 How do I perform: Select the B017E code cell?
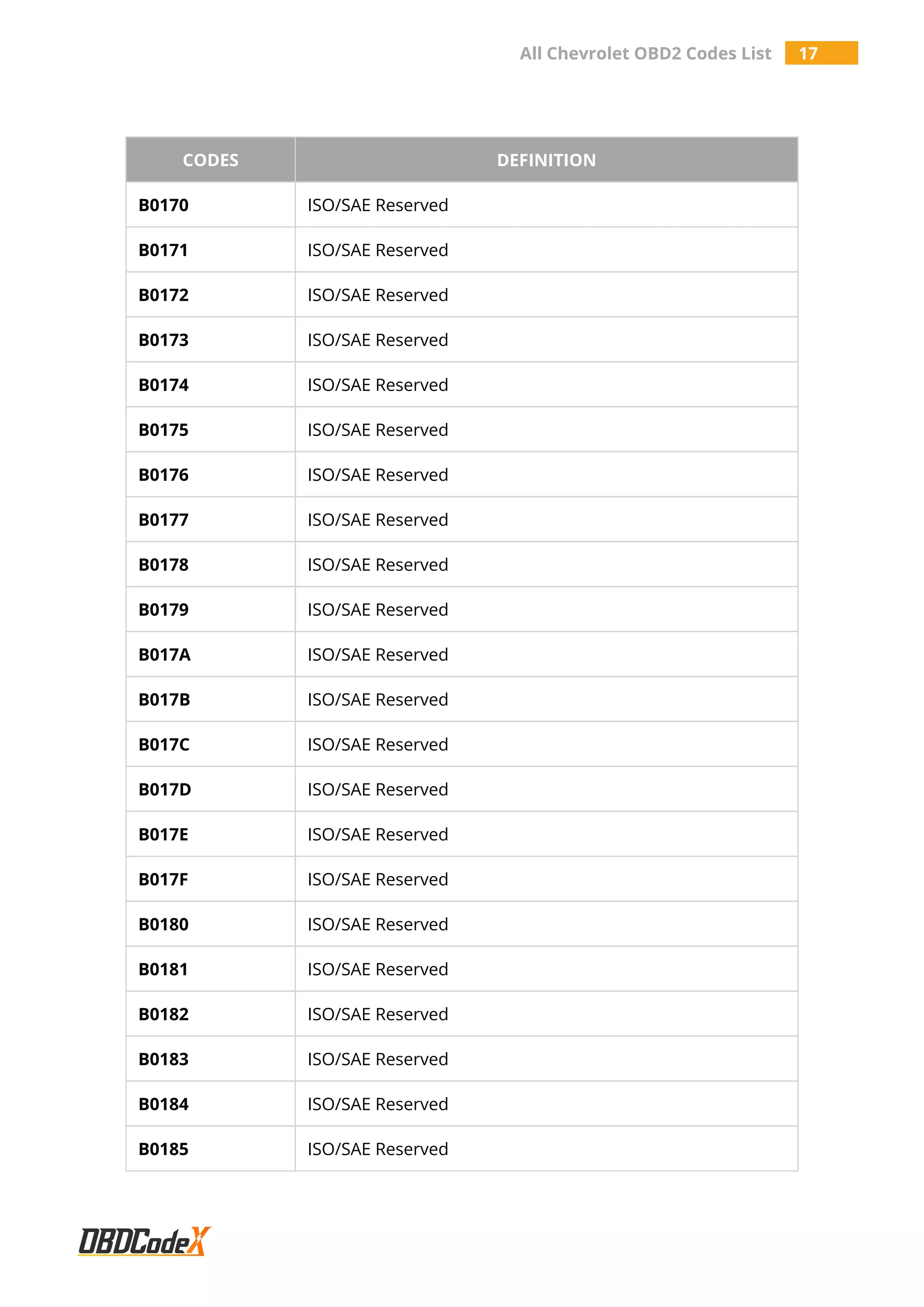163,834
